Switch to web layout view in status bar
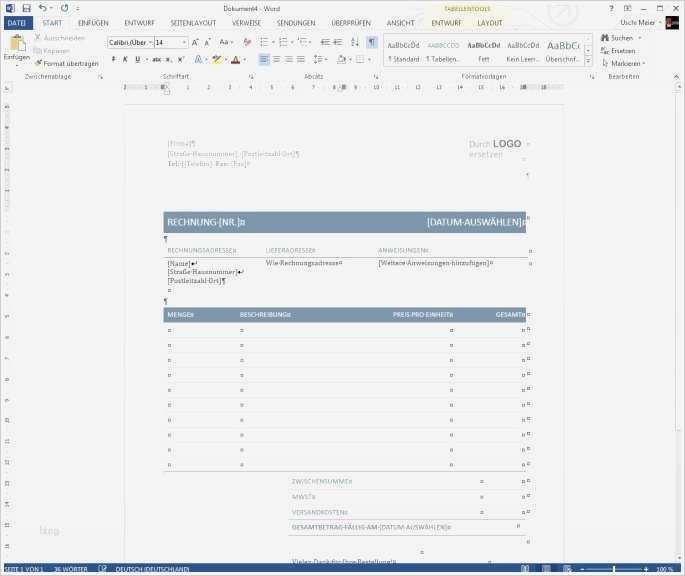 [567, 569]
